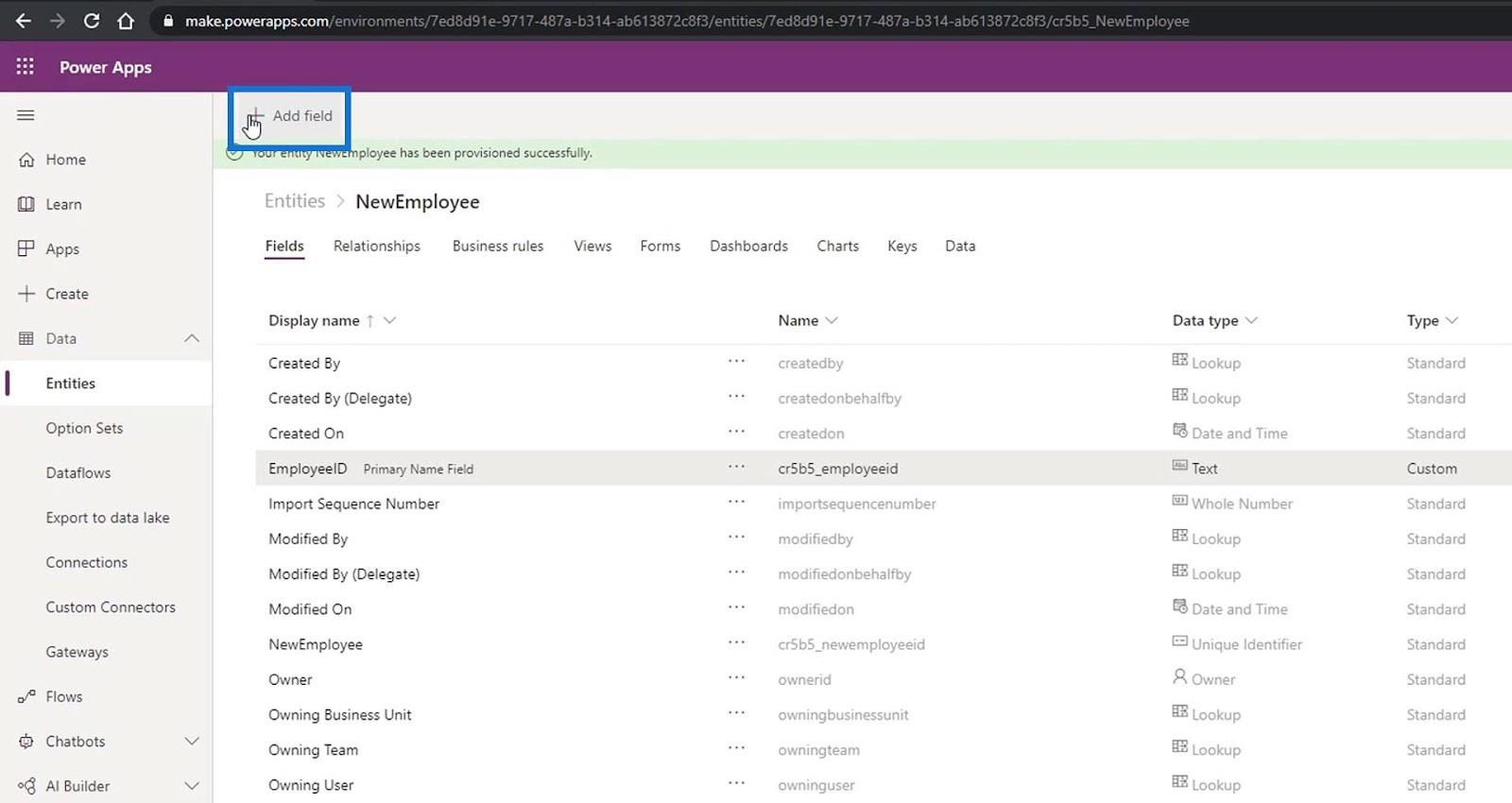Open Custom Connectors in the sidebar

tap(111, 607)
